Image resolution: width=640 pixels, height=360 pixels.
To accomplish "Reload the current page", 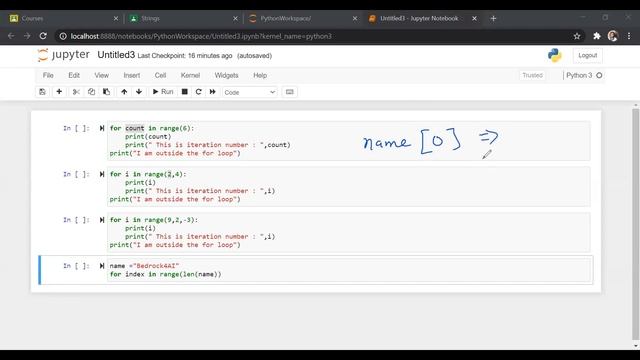I will point(43,36).
